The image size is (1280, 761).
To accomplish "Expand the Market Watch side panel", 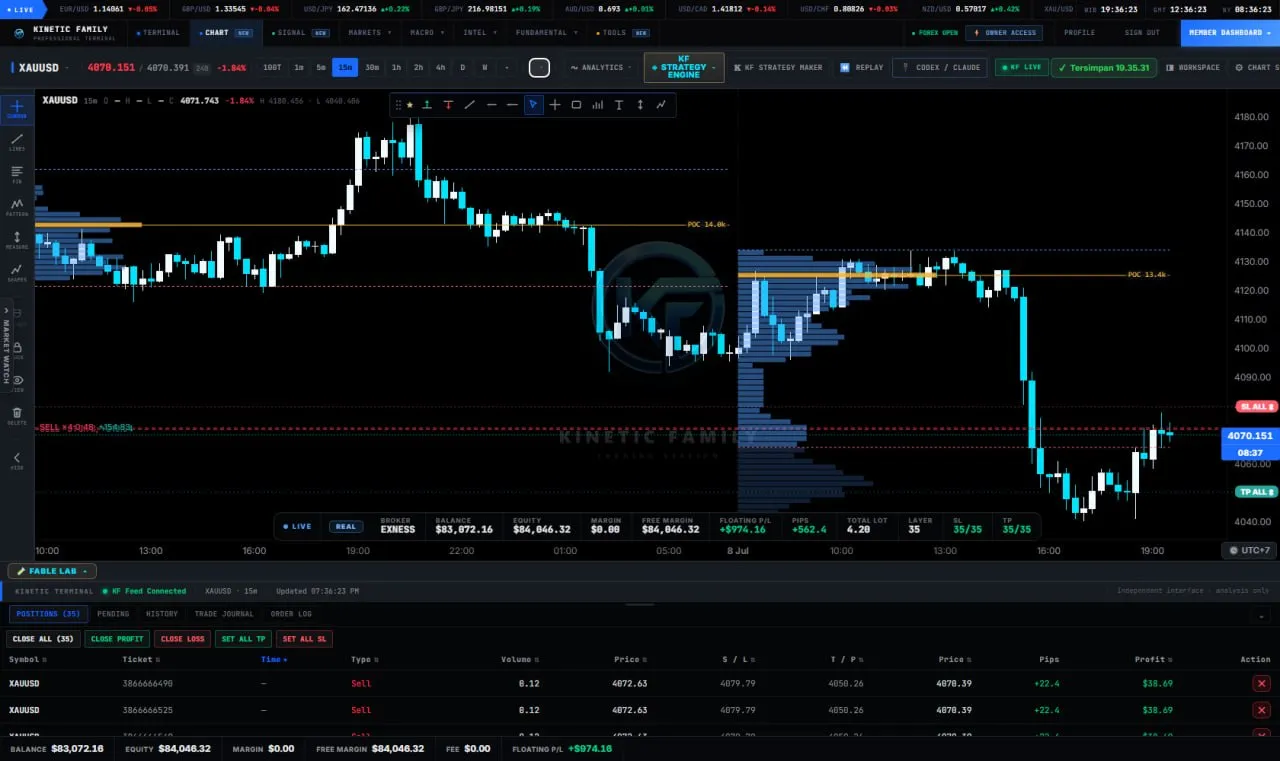I will click(6, 345).
